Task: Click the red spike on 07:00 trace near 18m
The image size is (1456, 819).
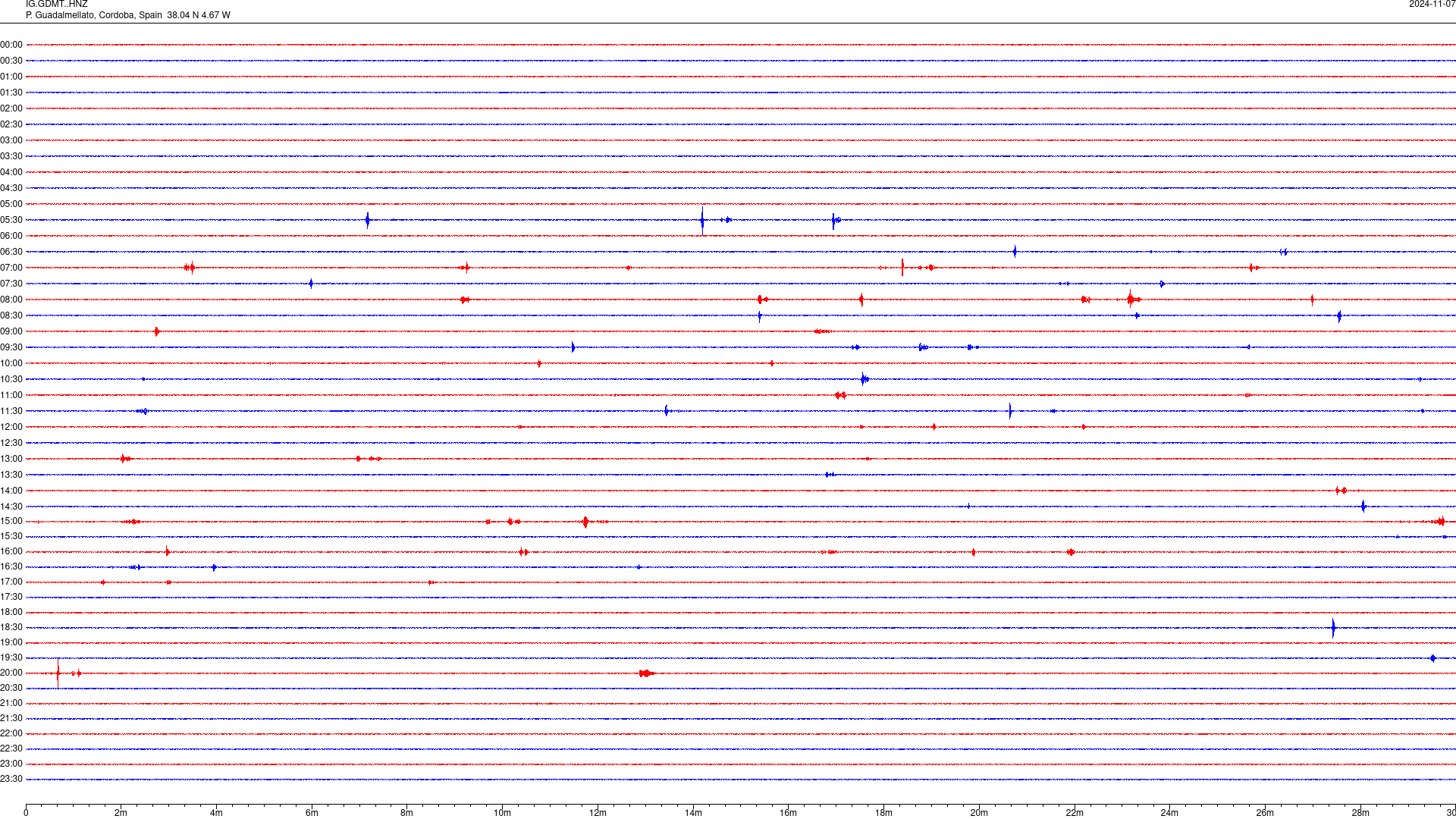Action: [x=902, y=267]
